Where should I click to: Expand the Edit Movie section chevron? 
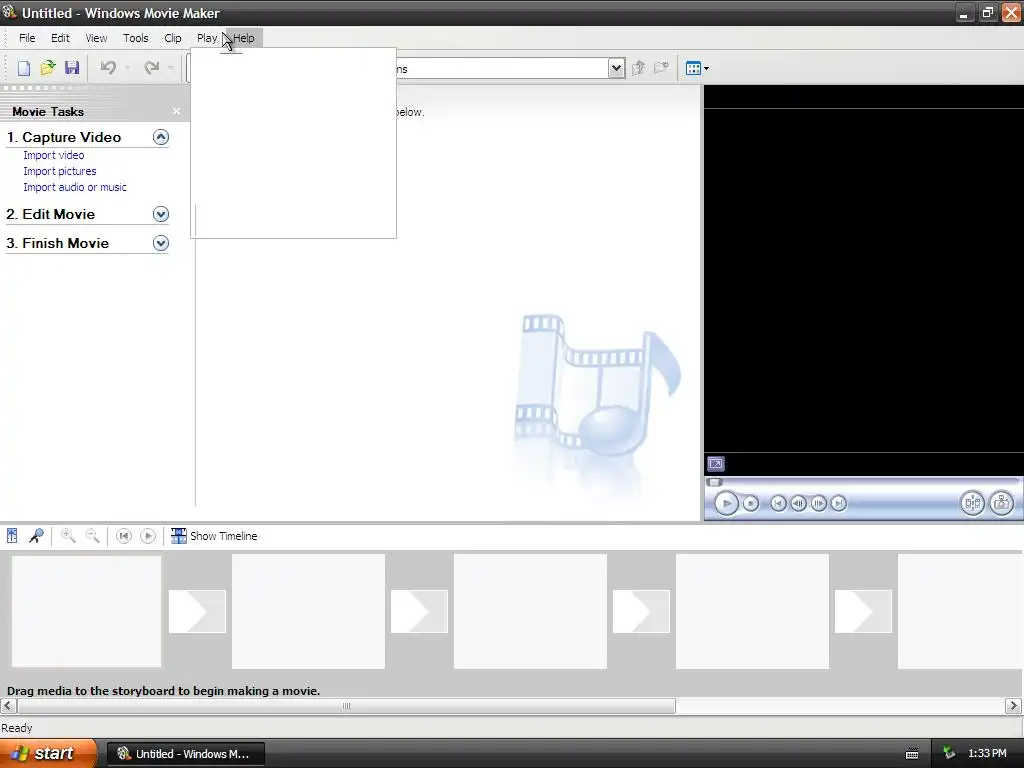click(161, 214)
